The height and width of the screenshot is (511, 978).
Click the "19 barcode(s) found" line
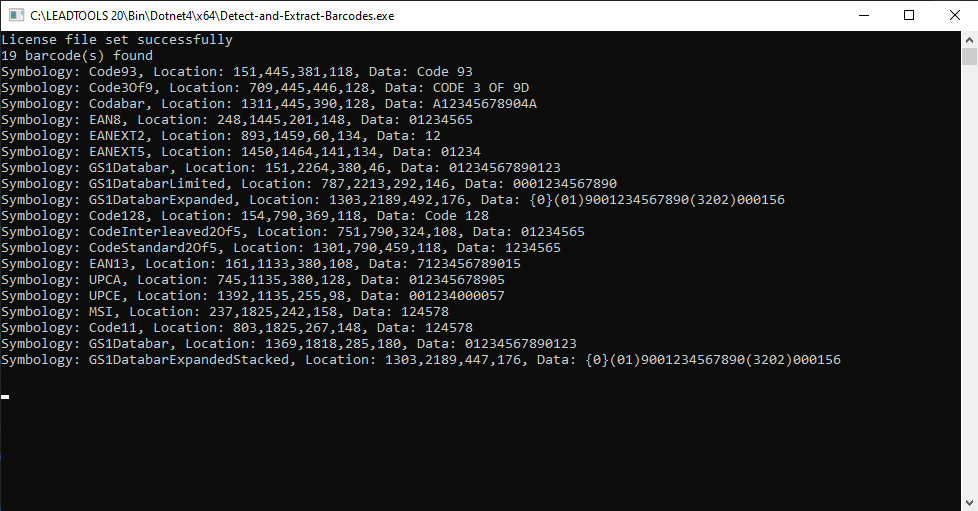[x=77, y=56]
